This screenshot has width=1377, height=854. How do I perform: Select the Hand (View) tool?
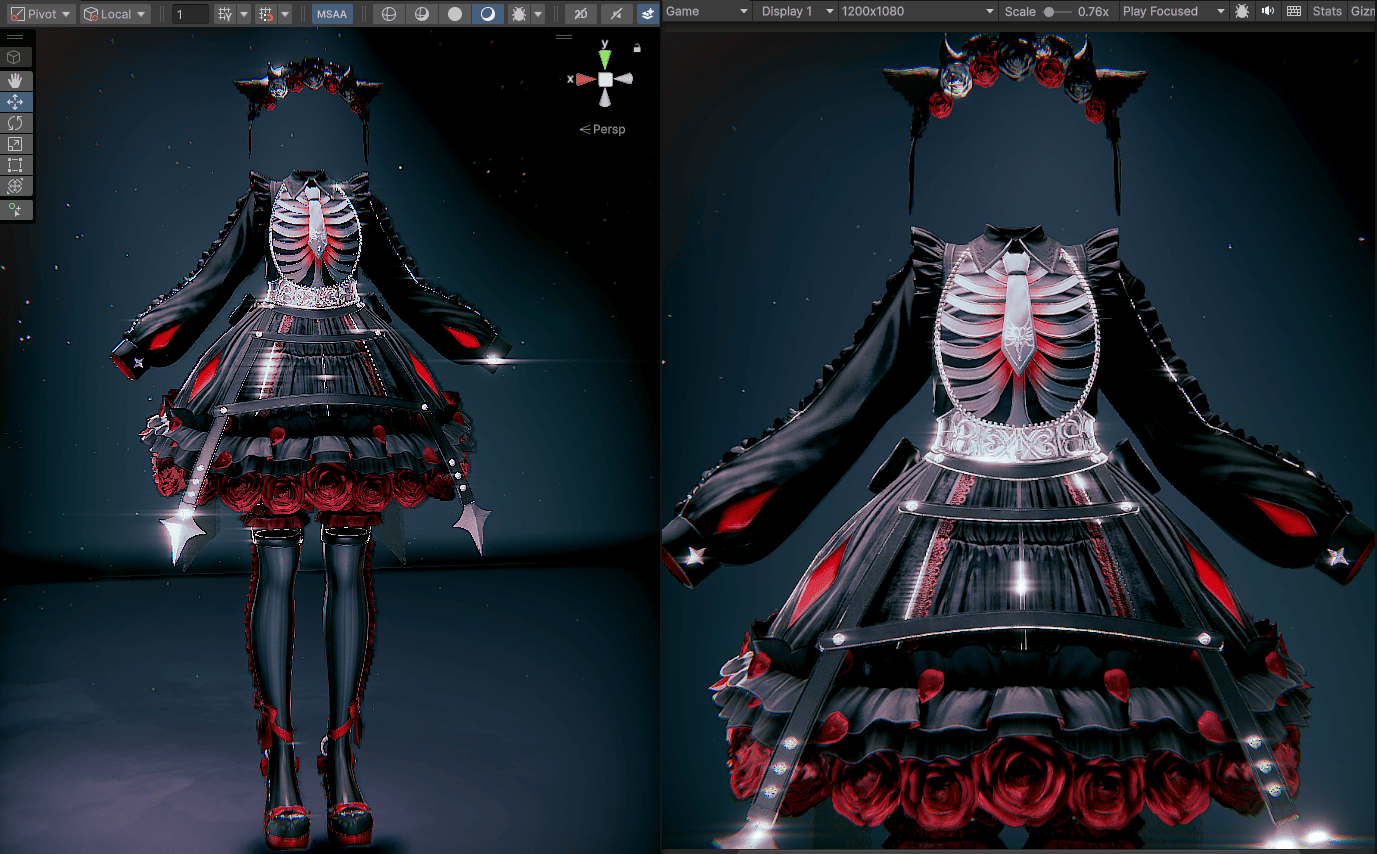pyautogui.click(x=16, y=80)
